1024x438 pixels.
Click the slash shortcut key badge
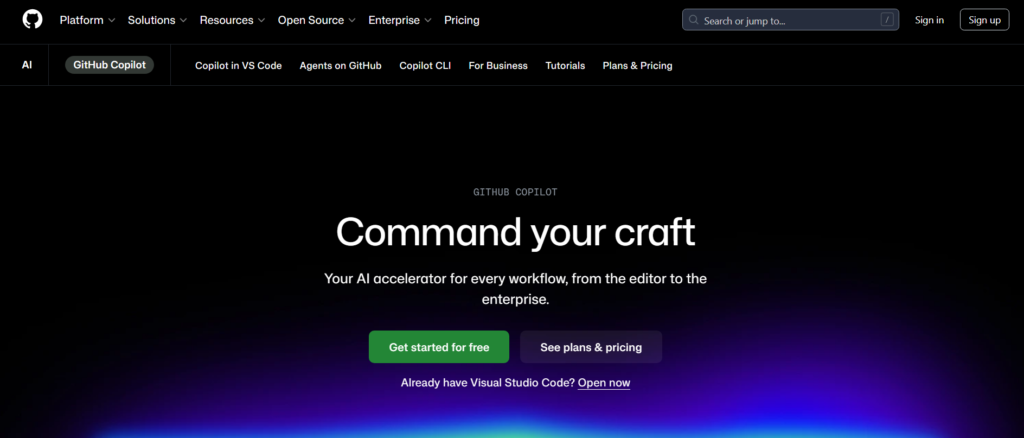[x=887, y=20]
